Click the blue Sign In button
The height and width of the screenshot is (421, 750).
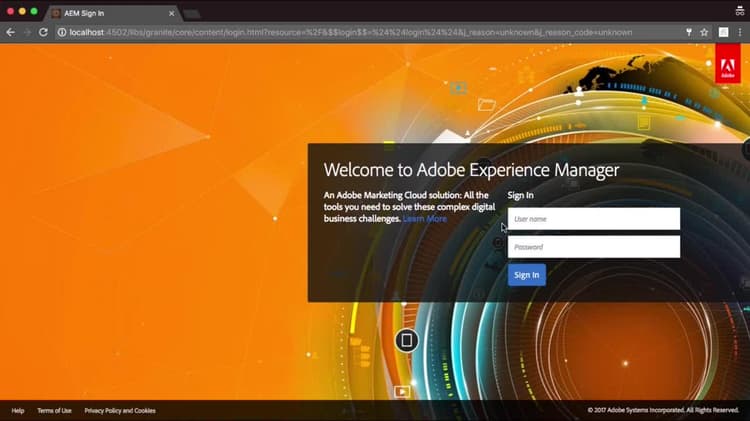(x=527, y=275)
